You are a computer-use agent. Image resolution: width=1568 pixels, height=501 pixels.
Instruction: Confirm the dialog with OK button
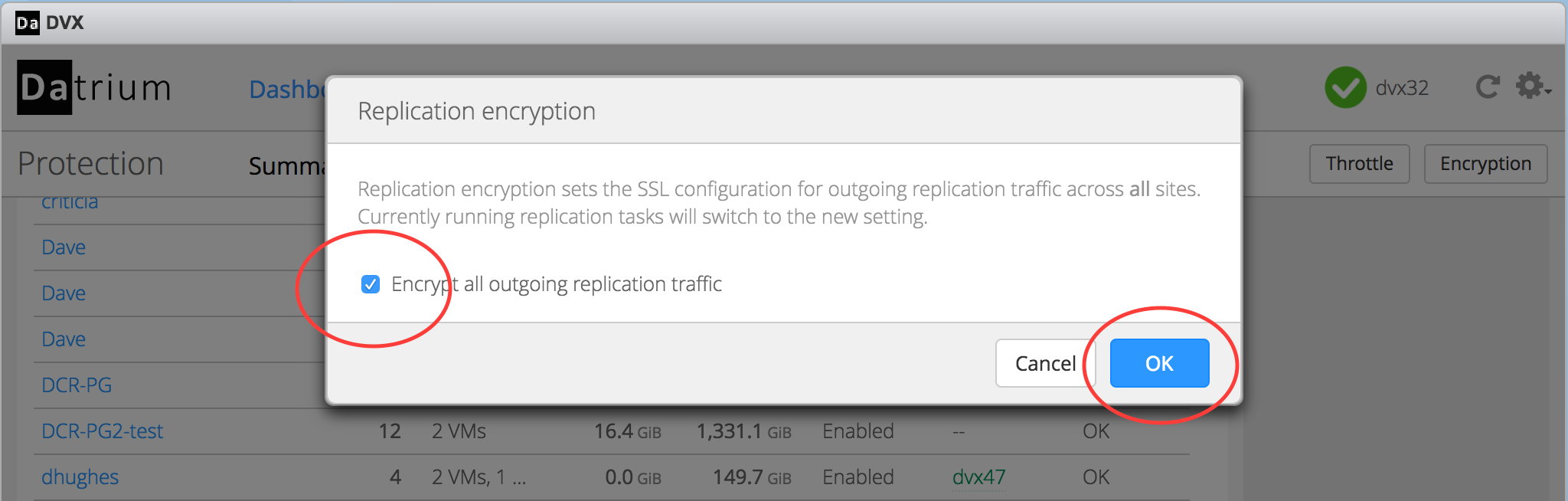click(x=1159, y=363)
